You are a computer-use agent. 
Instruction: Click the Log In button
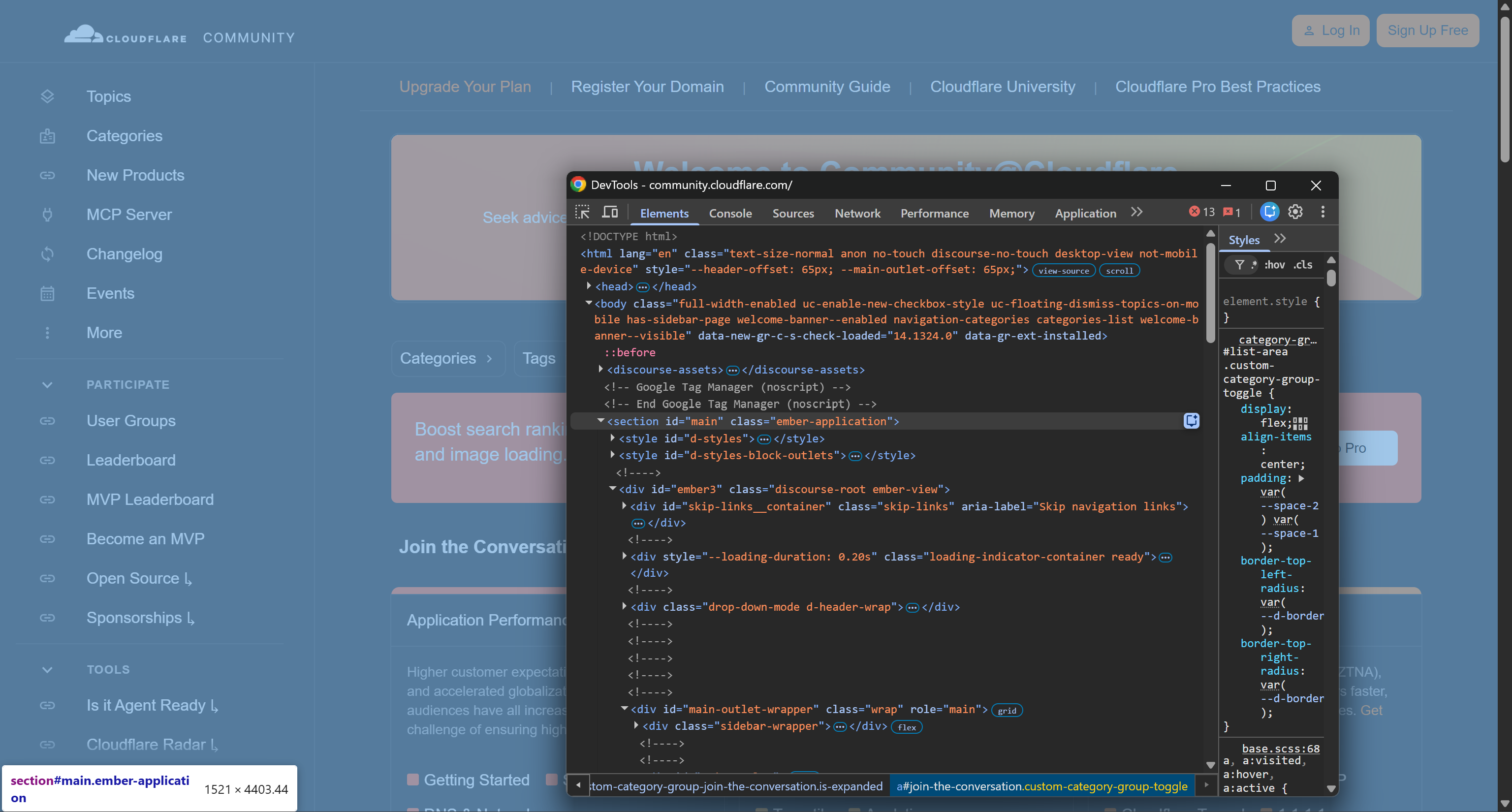point(1330,31)
